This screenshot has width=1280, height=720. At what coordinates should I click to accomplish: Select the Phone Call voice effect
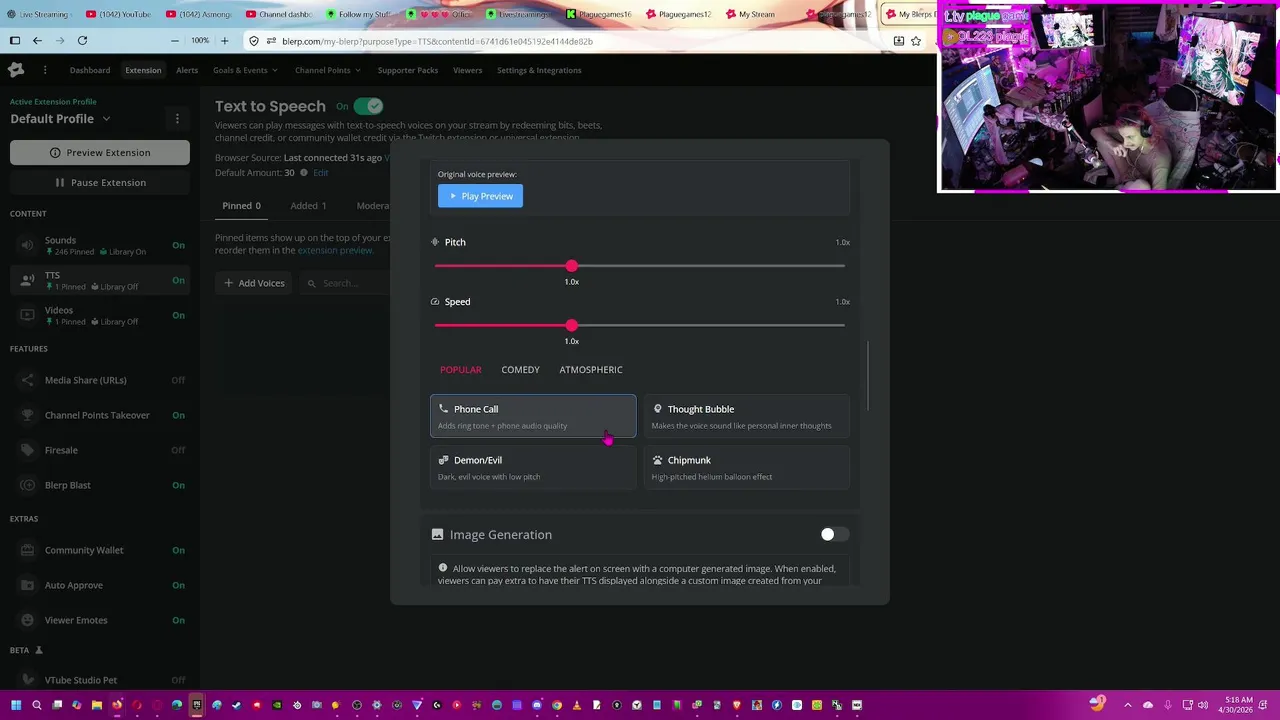click(533, 416)
